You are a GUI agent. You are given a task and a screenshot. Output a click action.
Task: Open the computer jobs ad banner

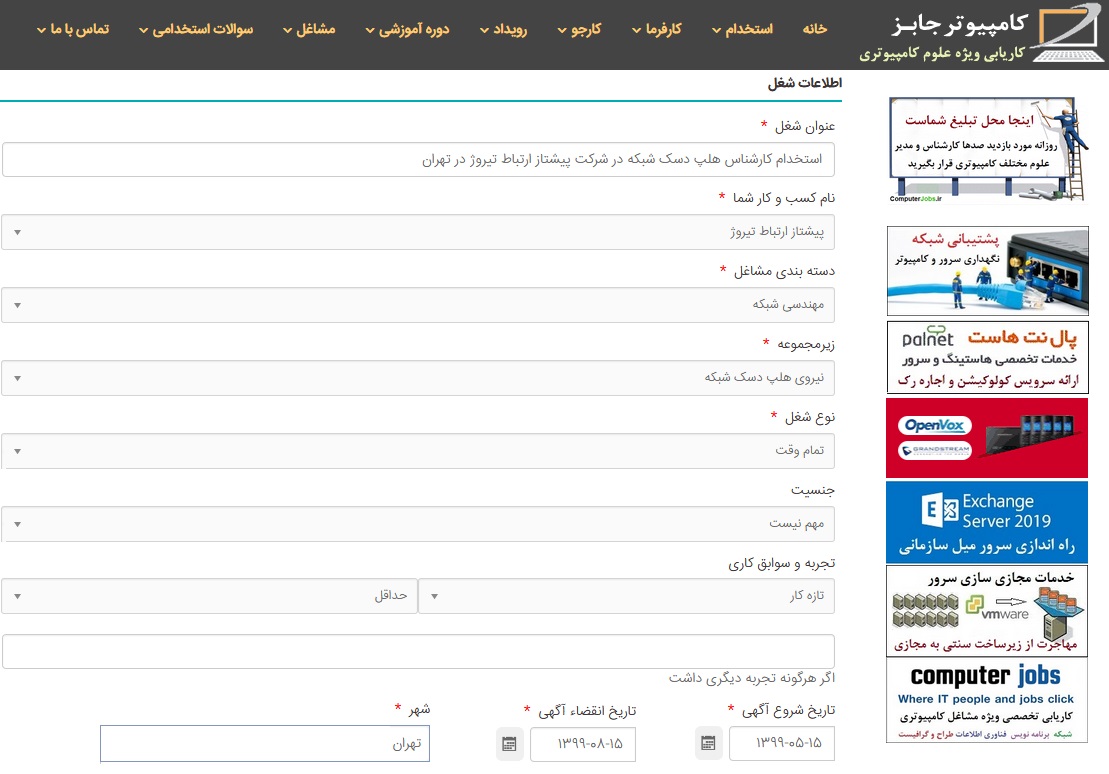click(987, 700)
